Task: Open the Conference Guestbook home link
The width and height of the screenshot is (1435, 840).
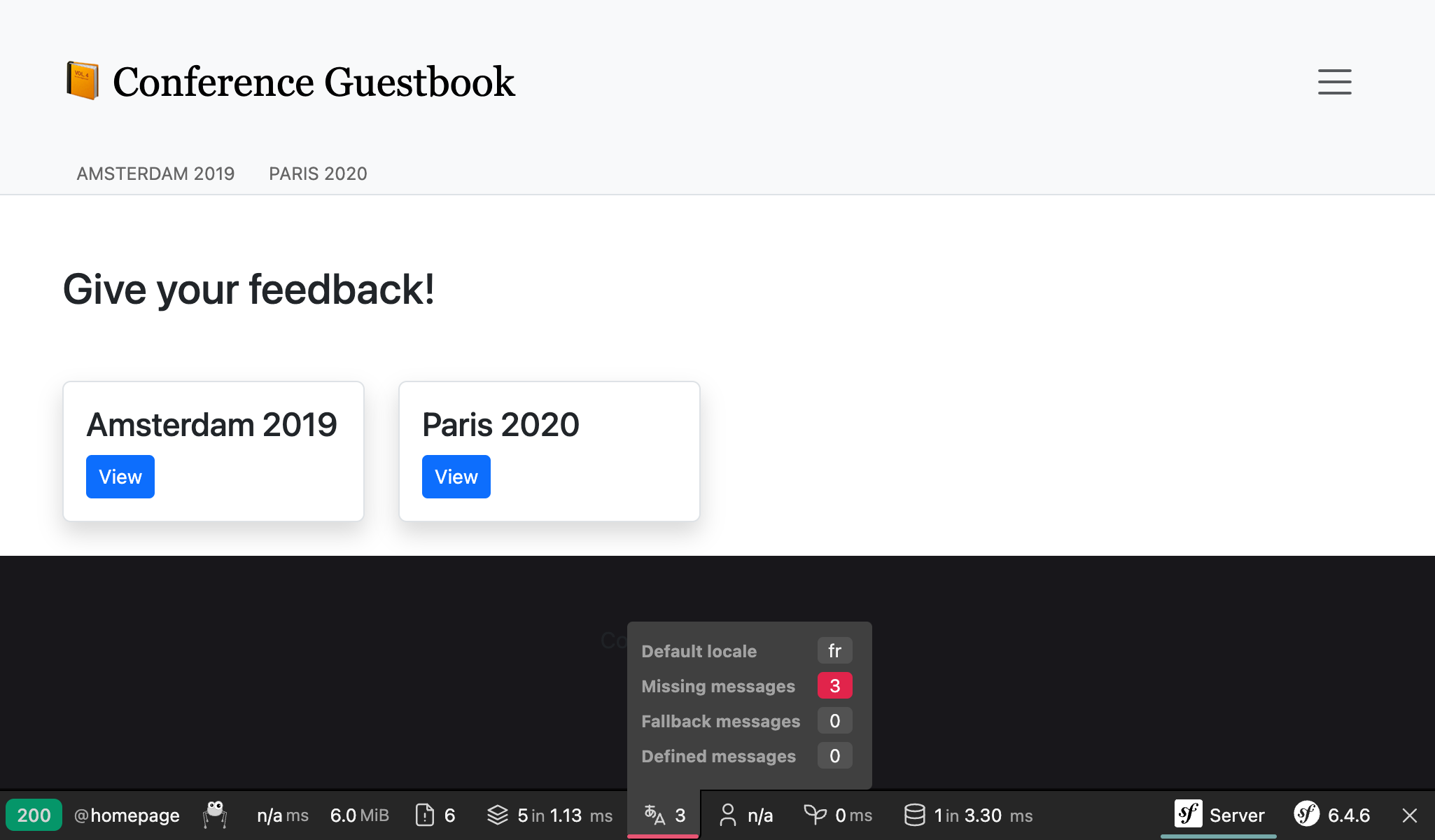Action: (x=314, y=82)
